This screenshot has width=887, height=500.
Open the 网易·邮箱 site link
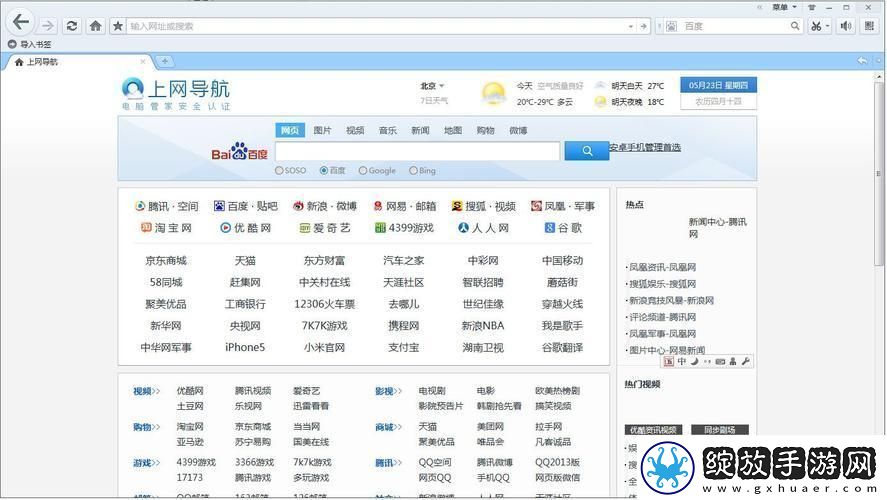[x=404, y=206]
